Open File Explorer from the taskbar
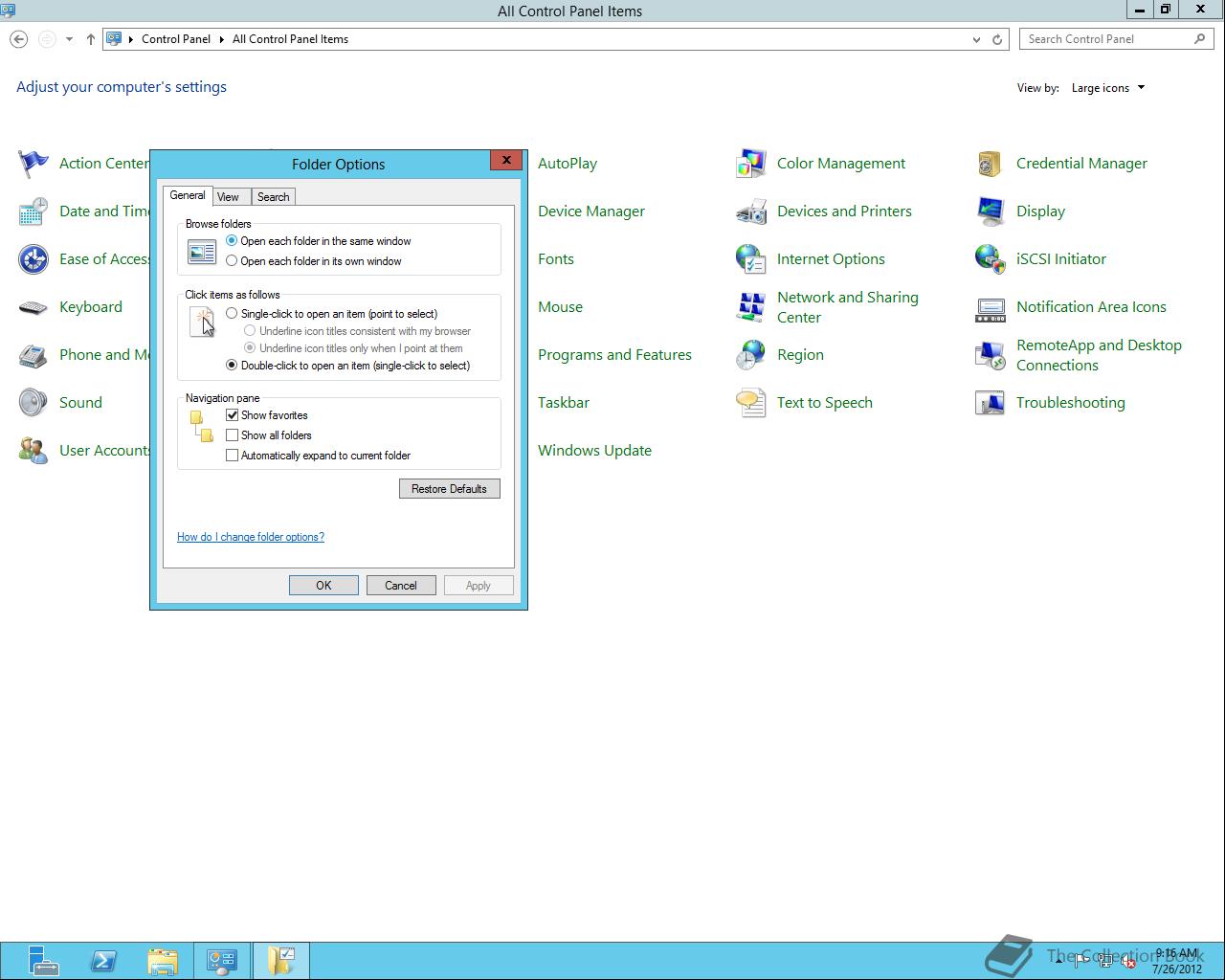This screenshot has height=980, width=1225. click(163, 960)
